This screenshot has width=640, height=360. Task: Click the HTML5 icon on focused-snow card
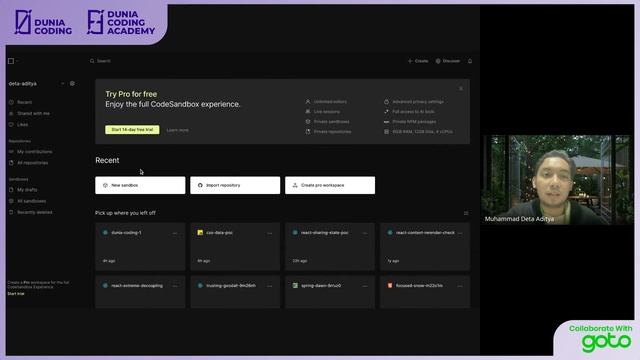click(390, 285)
